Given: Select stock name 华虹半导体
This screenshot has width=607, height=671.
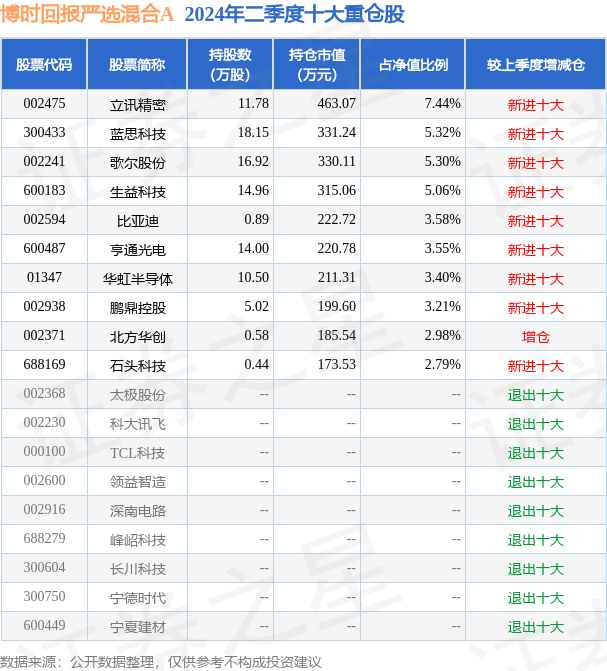Looking at the screenshot, I should click(137, 279).
